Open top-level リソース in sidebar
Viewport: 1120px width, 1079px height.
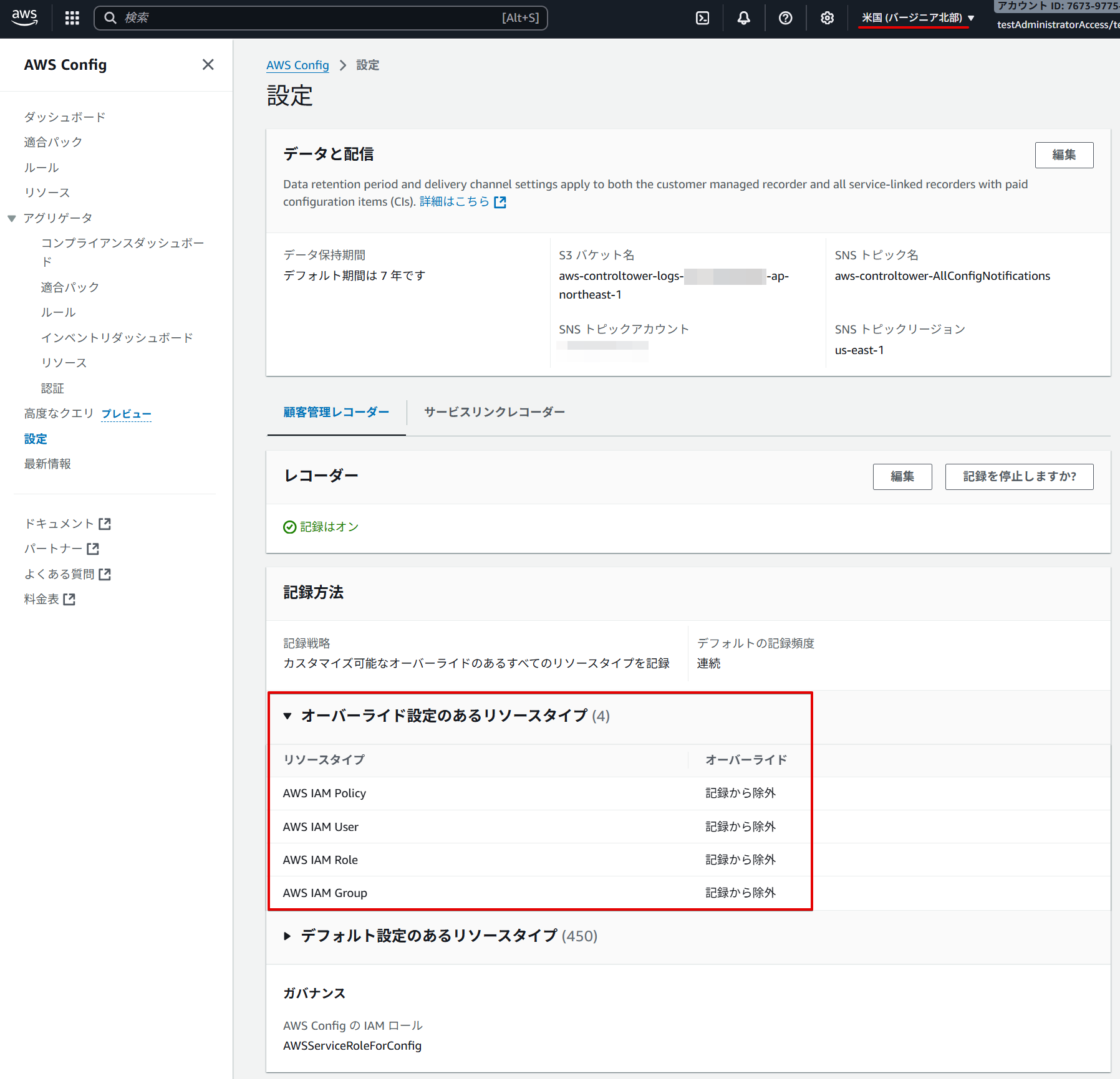click(47, 193)
